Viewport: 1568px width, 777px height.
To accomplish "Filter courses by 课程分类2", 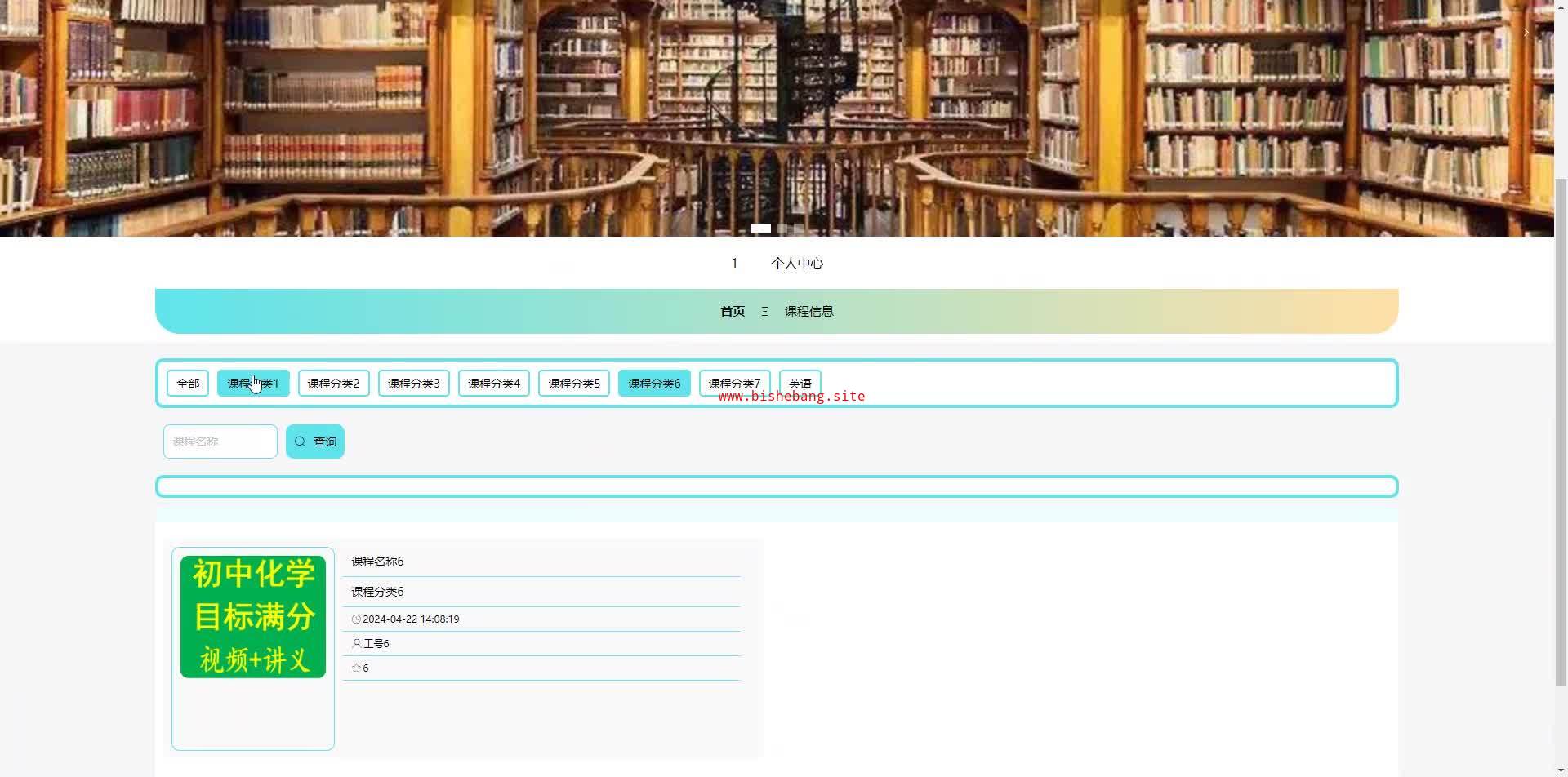I will coord(333,384).
